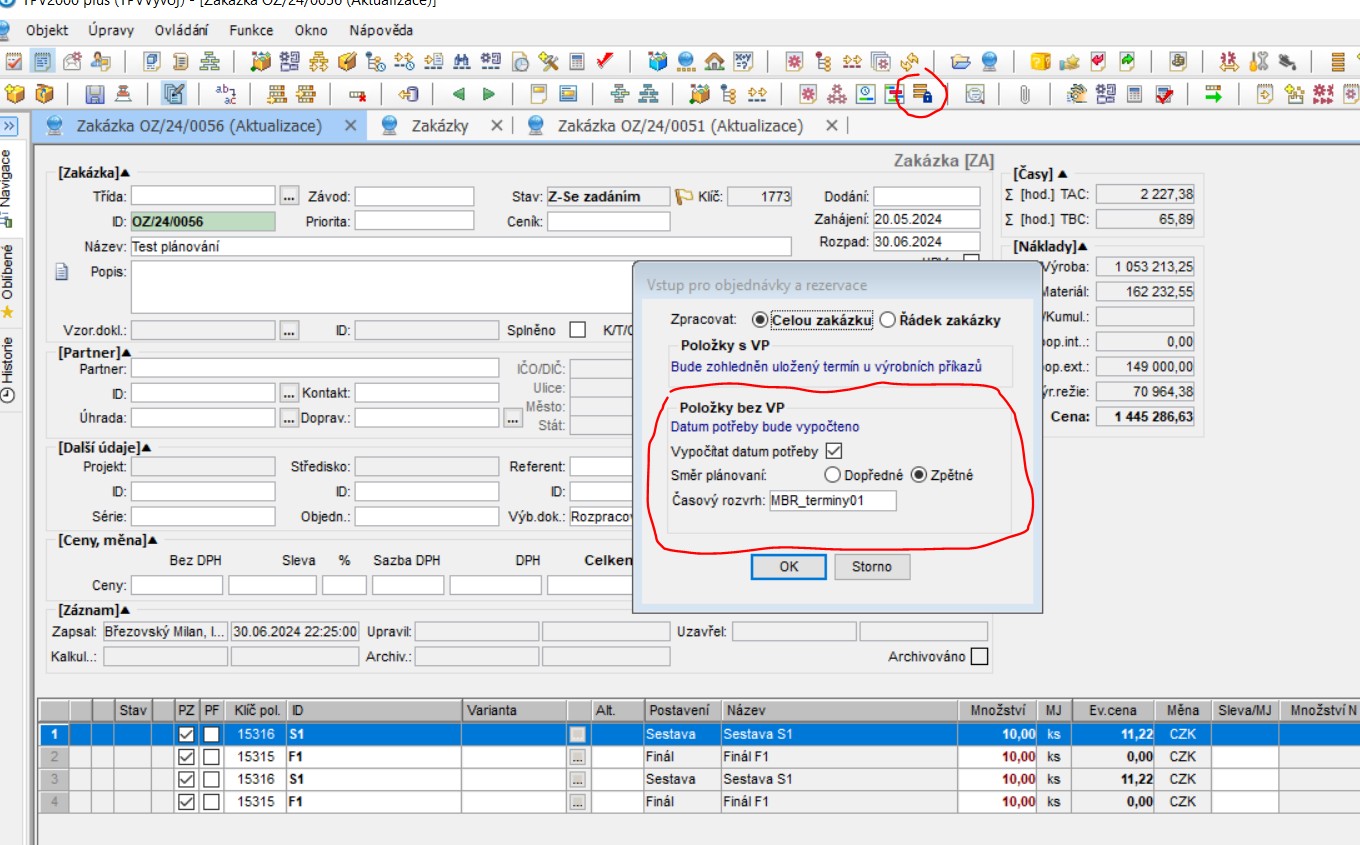Image resolution: width=1360 pixels, height=845 pixels.
Task: Open the Nápověda menu
Action: pyautogui.click(x=381, y=31)
